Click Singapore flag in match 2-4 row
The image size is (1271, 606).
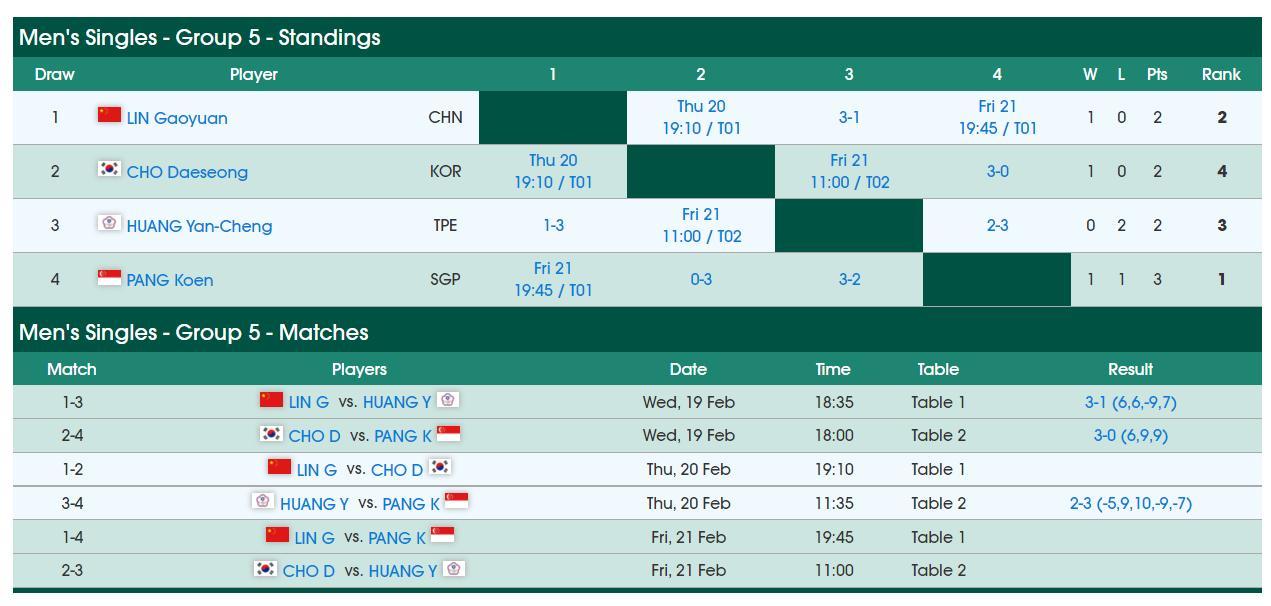(x=449, y=433)
